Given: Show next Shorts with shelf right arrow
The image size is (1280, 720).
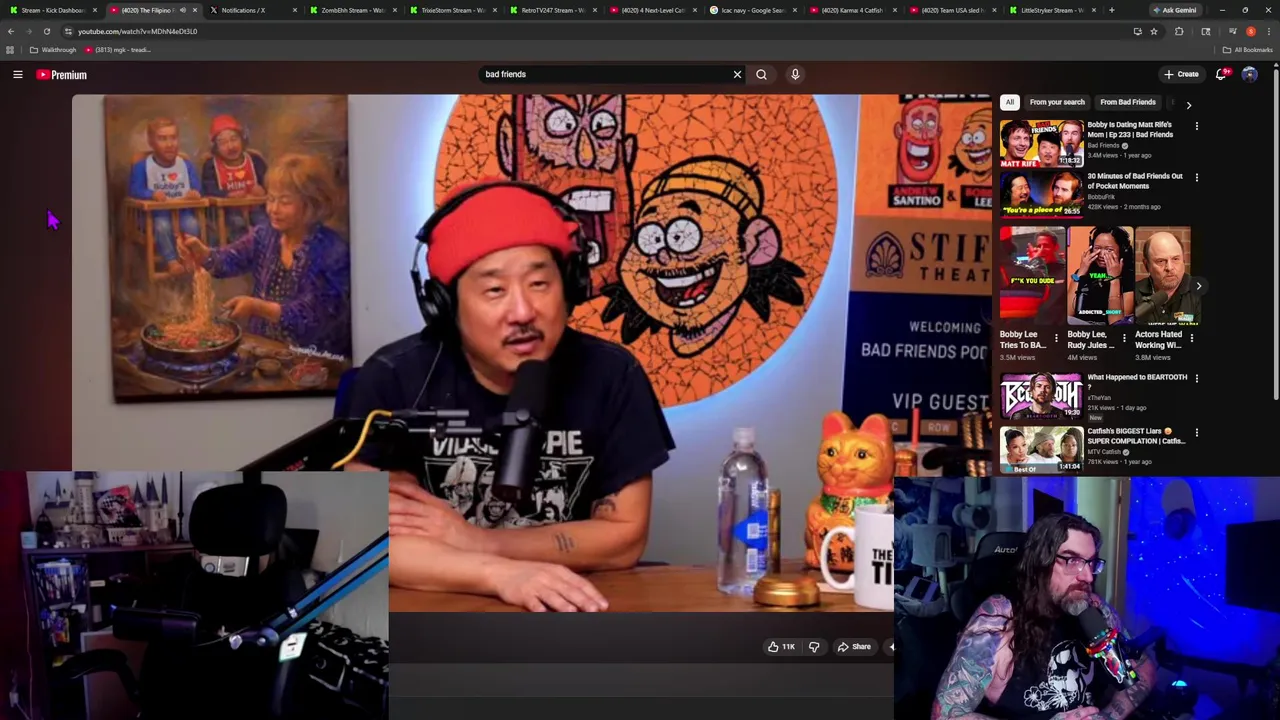Looking at the screenshot, I should 1198,286.
